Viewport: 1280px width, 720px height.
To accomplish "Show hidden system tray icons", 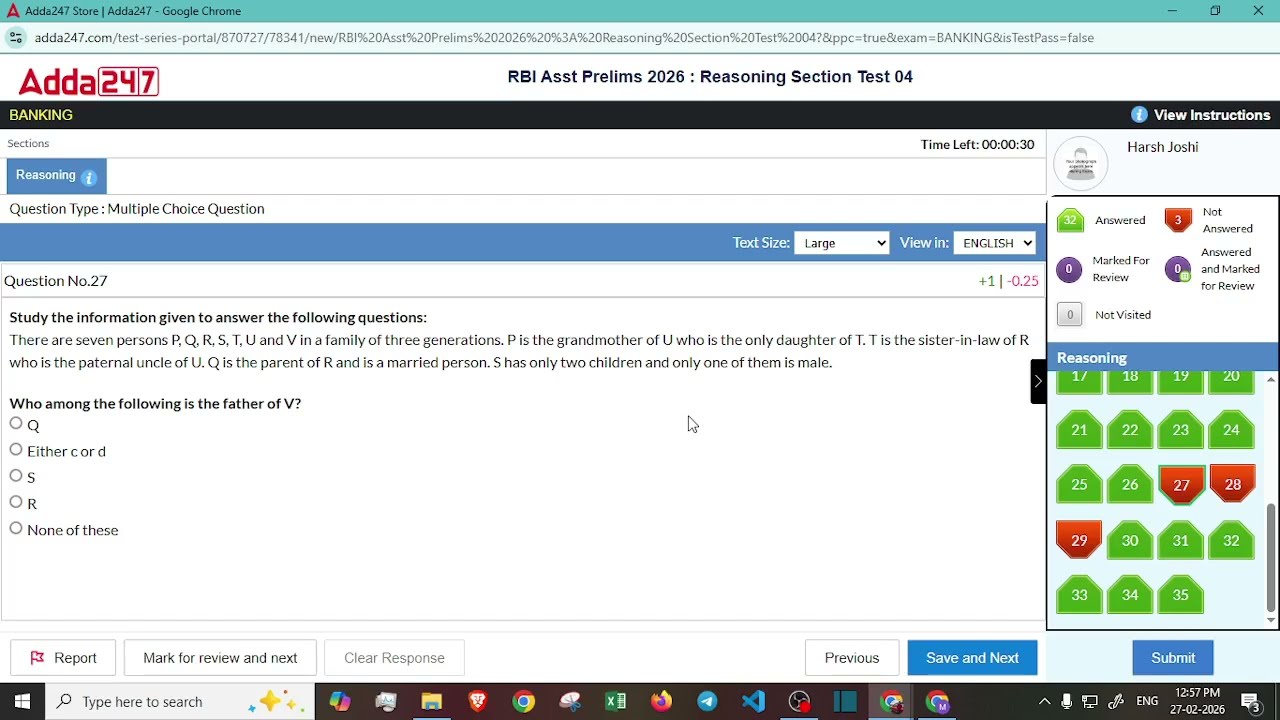I will (1044, 702).
